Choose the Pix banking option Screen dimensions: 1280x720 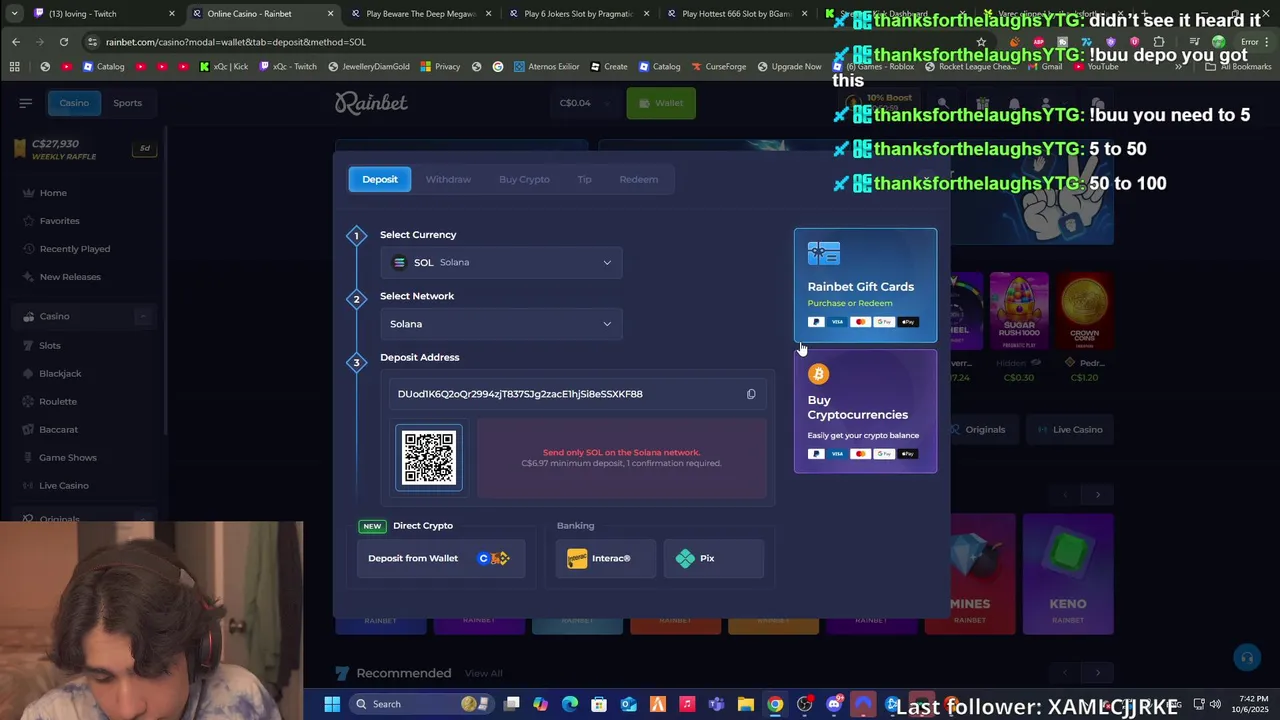pos(714,558)
